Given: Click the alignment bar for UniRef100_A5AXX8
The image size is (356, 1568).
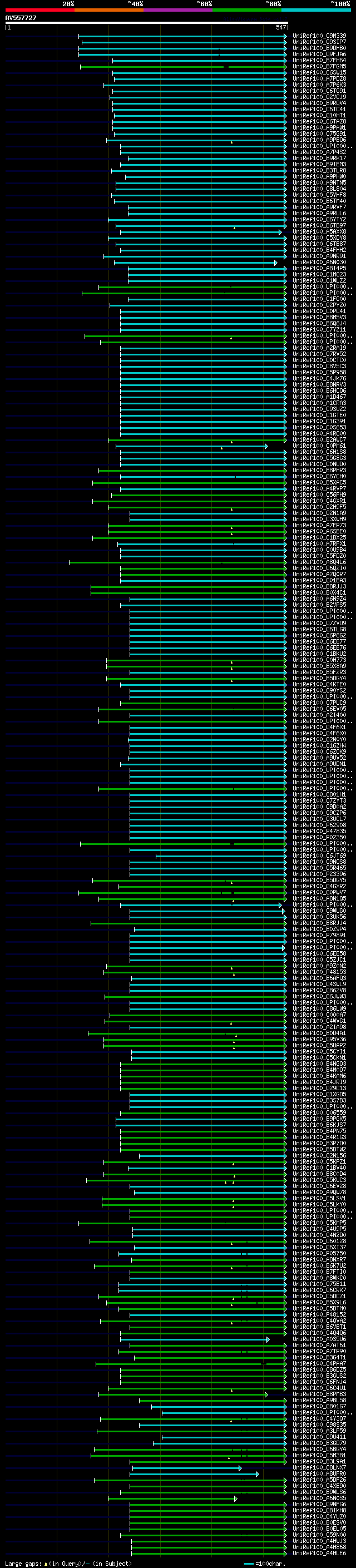Looking at the screenshot, I should click(201, 232).
